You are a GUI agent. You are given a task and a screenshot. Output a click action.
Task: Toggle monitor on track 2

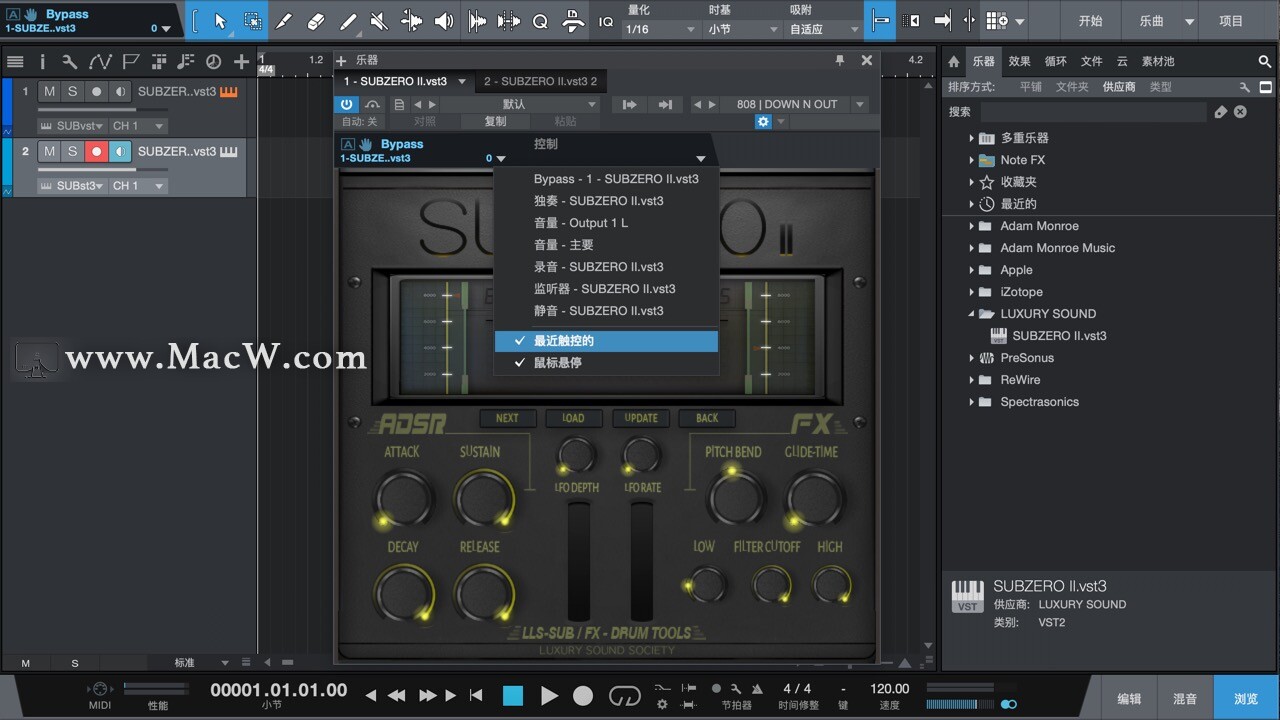tap(120, 152)
